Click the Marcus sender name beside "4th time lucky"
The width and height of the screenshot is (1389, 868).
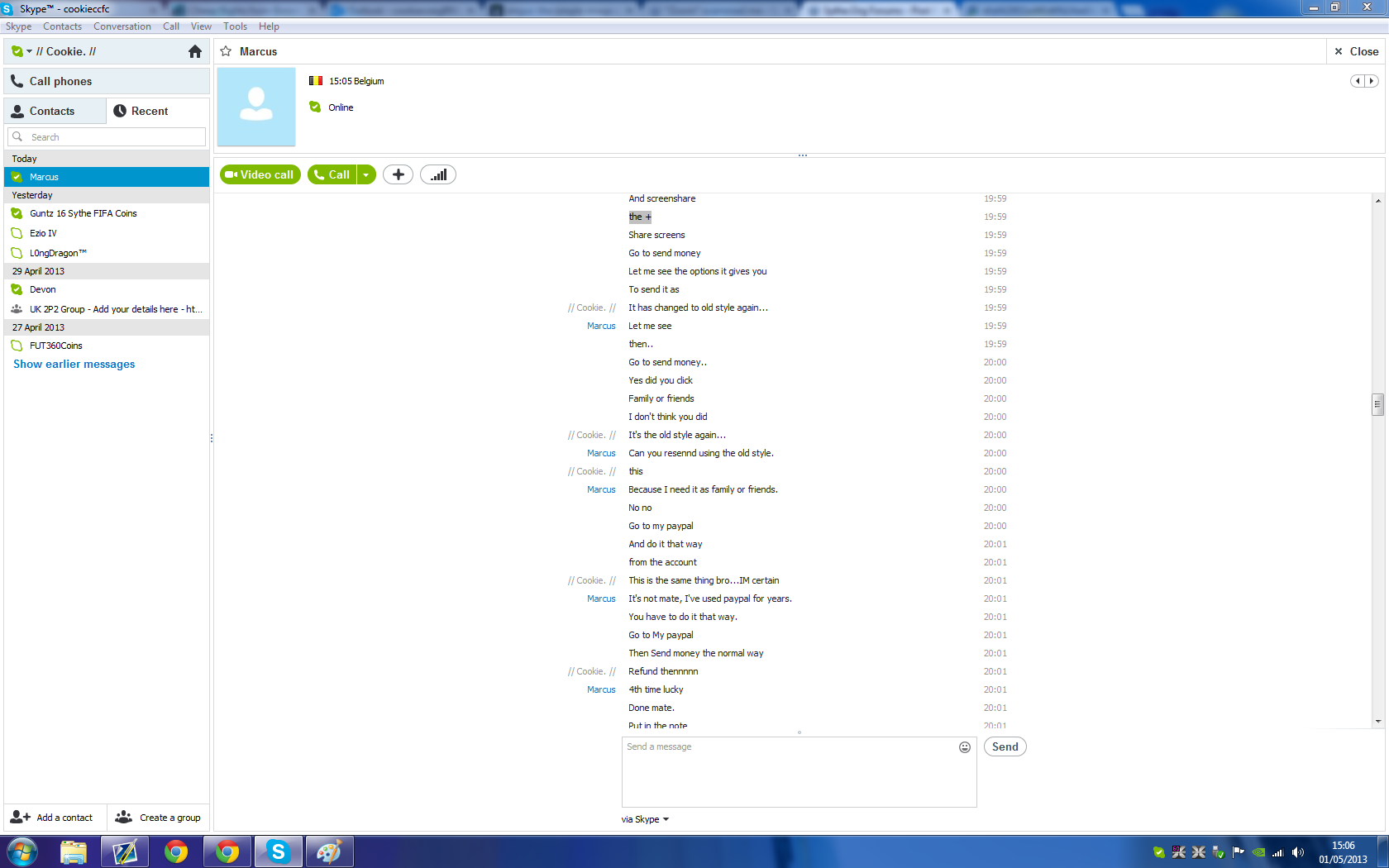point(601,689)
